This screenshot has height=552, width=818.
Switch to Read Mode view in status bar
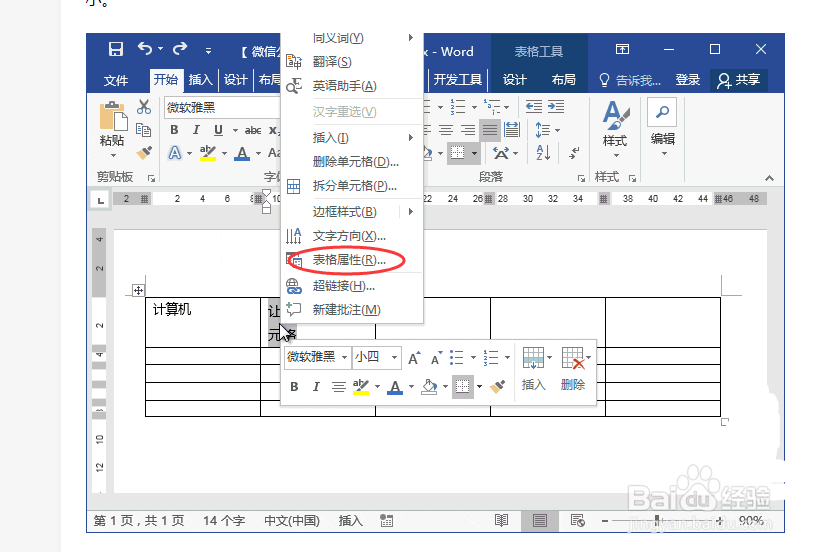tap(501, 520)
